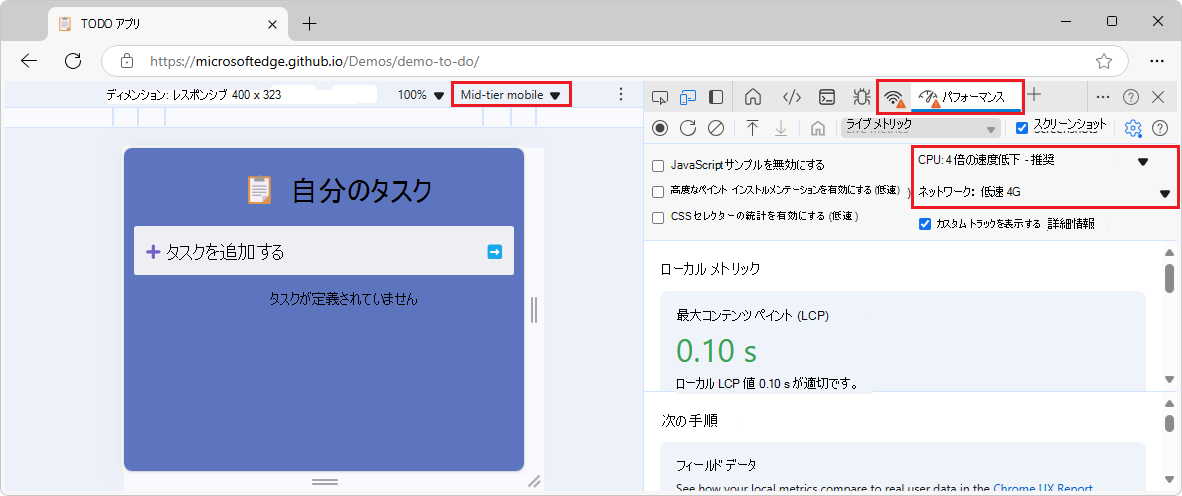This screenshot has height=496, width=1182.
Task: Toggle the スクリーンショット checkbox
Action: 1022,127
